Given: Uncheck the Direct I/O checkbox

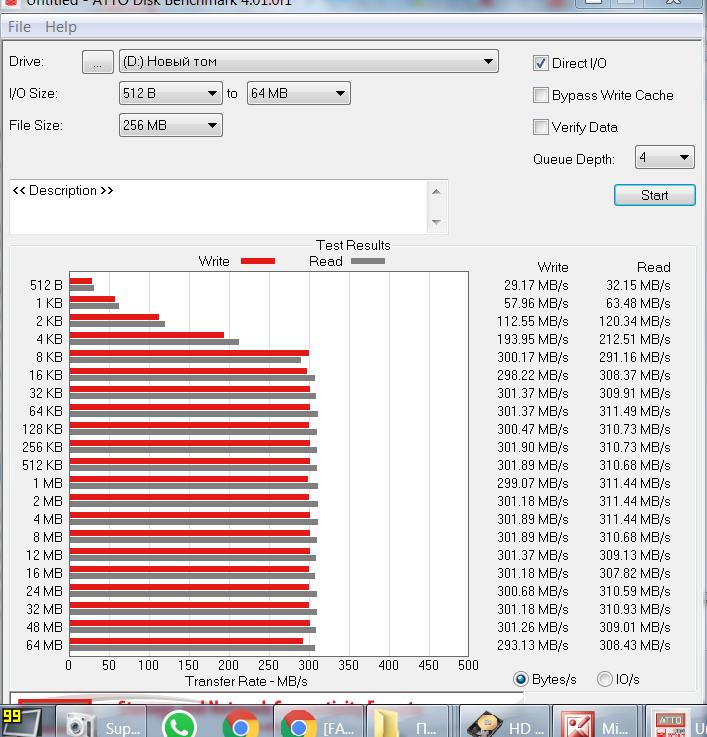Looking at the screenshot, I should [541, 63].
